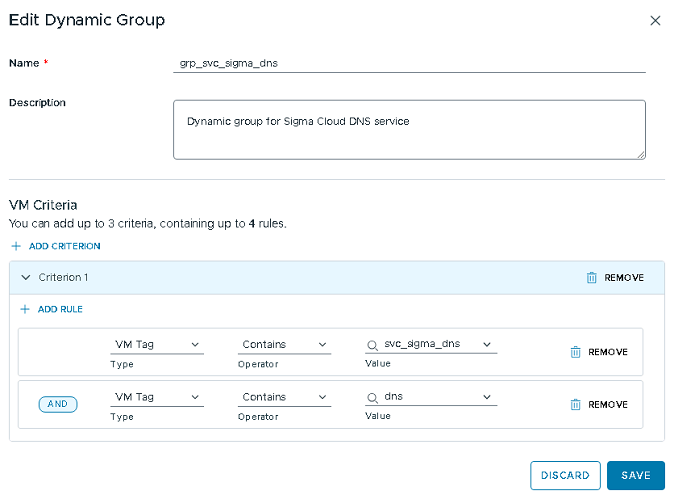Click the search icon in svc_sigma_dns field
The width and height of the screenshot is (678, 501).
373,345
